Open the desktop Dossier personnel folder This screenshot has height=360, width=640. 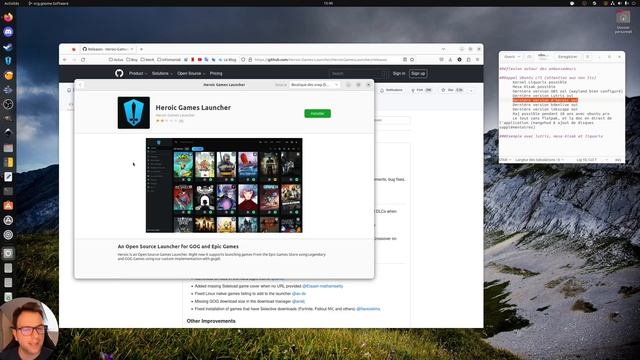click(623, 22)
